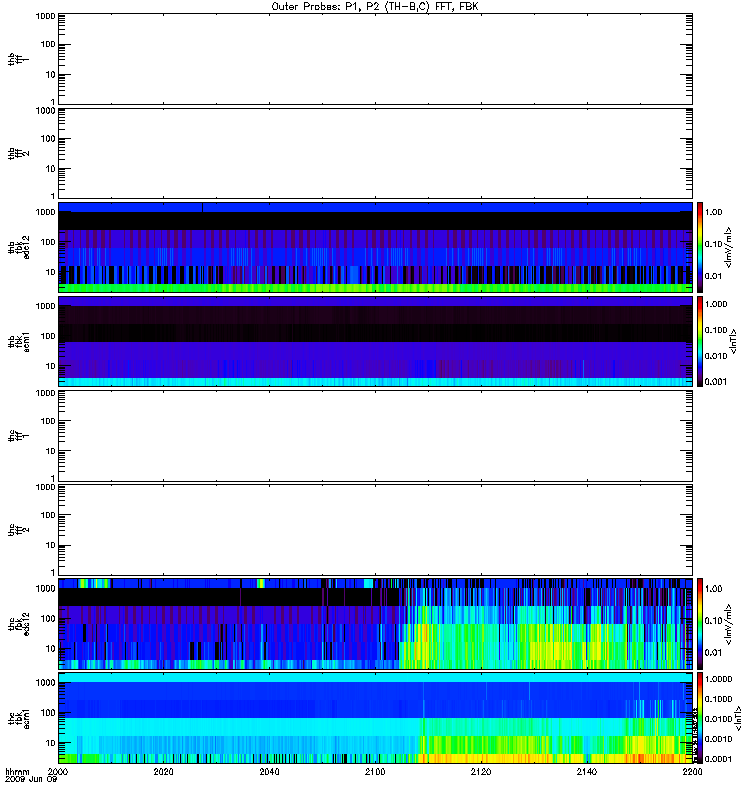Click the "1.0000" label on thc scm1 color bar
Screen dimensions: 750x800
(x=718, y=679)
